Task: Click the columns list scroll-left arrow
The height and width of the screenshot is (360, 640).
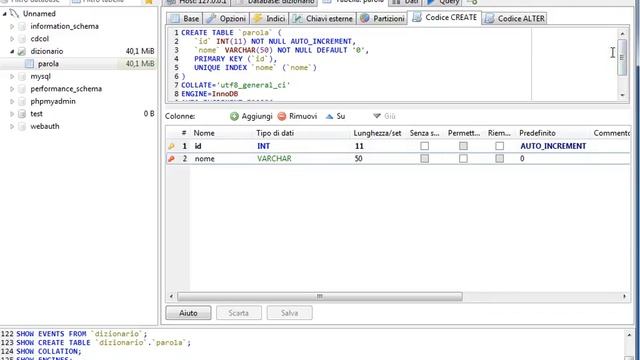Action: coord(171,296)
